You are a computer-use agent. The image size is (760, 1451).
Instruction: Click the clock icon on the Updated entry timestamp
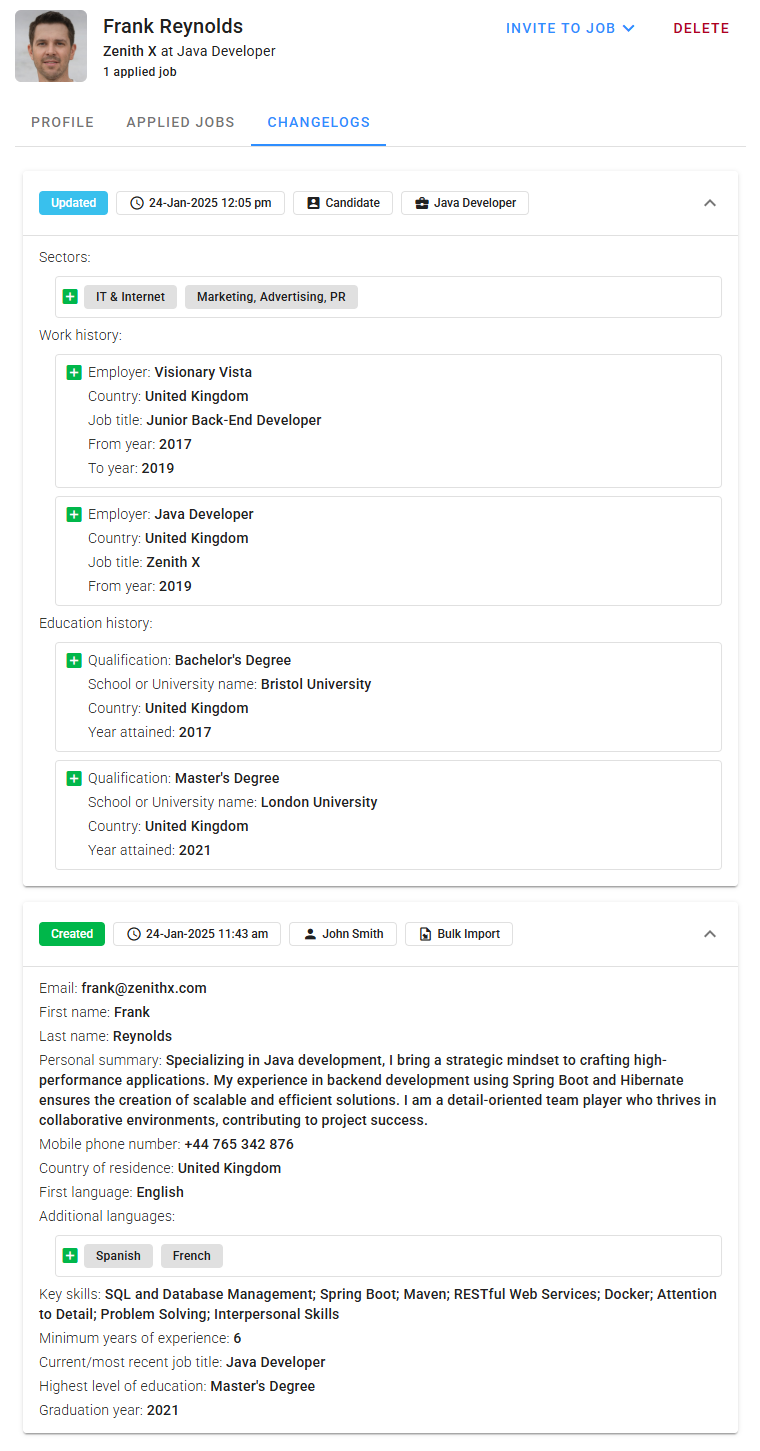(x=136, y=203)
